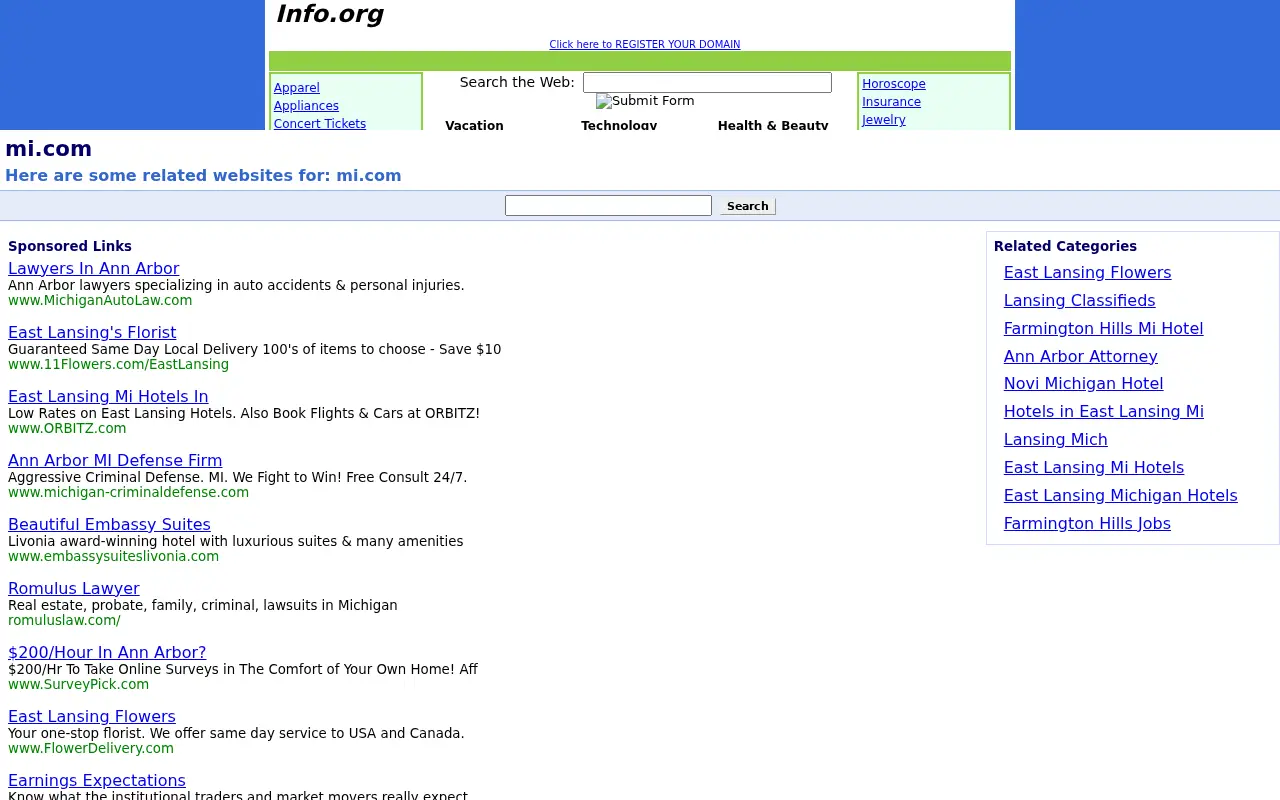
Task: Select East Lansing Mi Hotels related category
Action: (1093, 467)
